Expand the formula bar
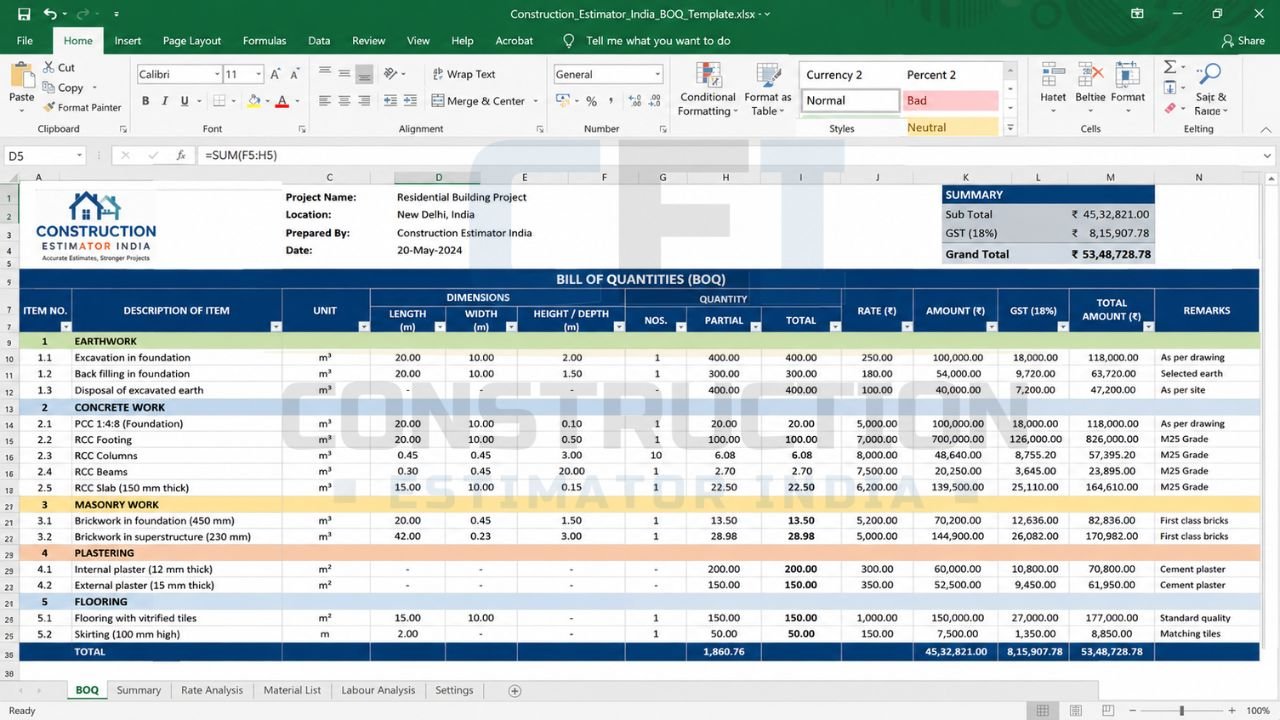The width and height of the screenshot is (1280, 720). [x=1267, y=155]
